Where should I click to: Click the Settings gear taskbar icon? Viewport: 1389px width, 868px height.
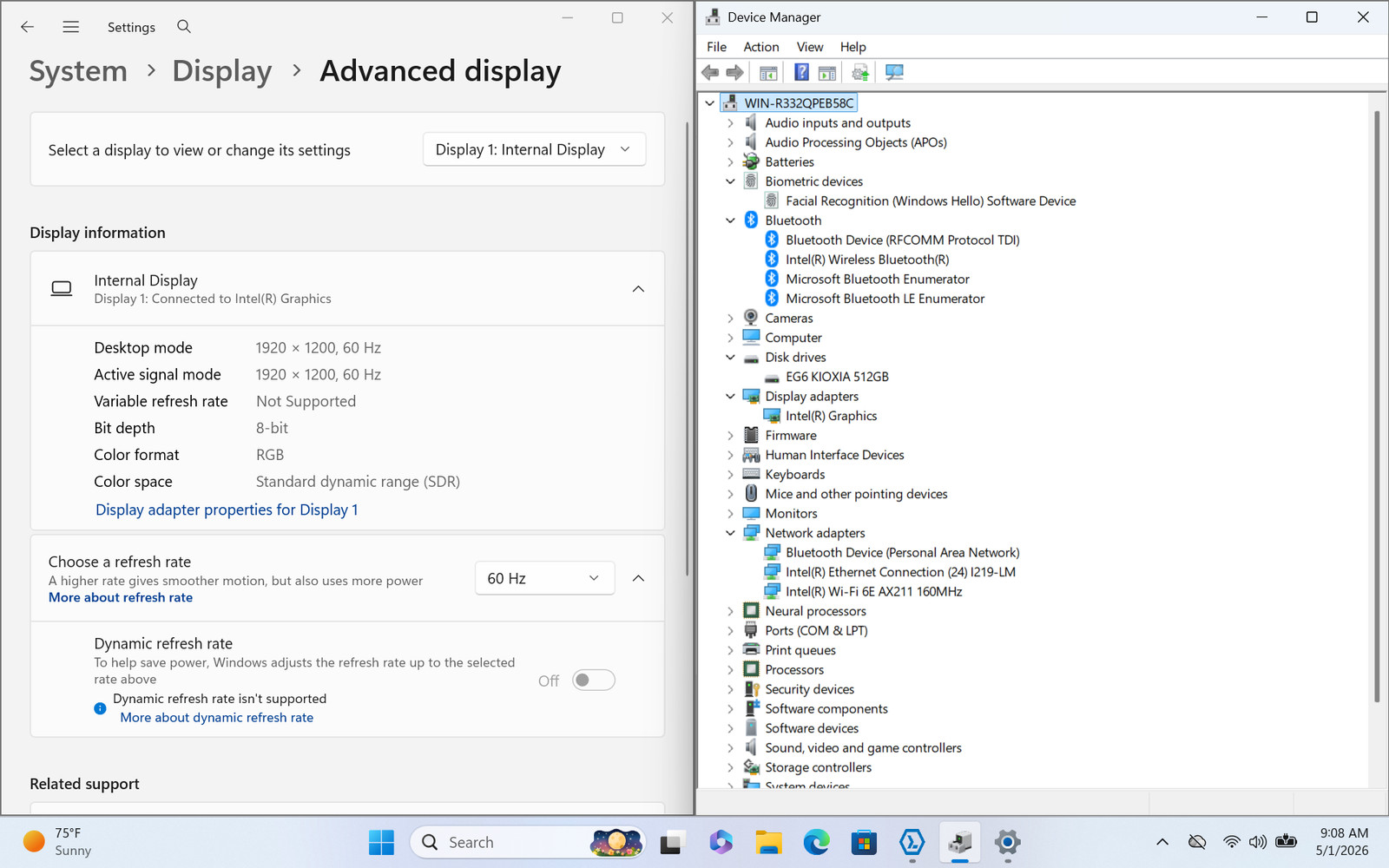pyautogui.click(x=1007, y=842)
